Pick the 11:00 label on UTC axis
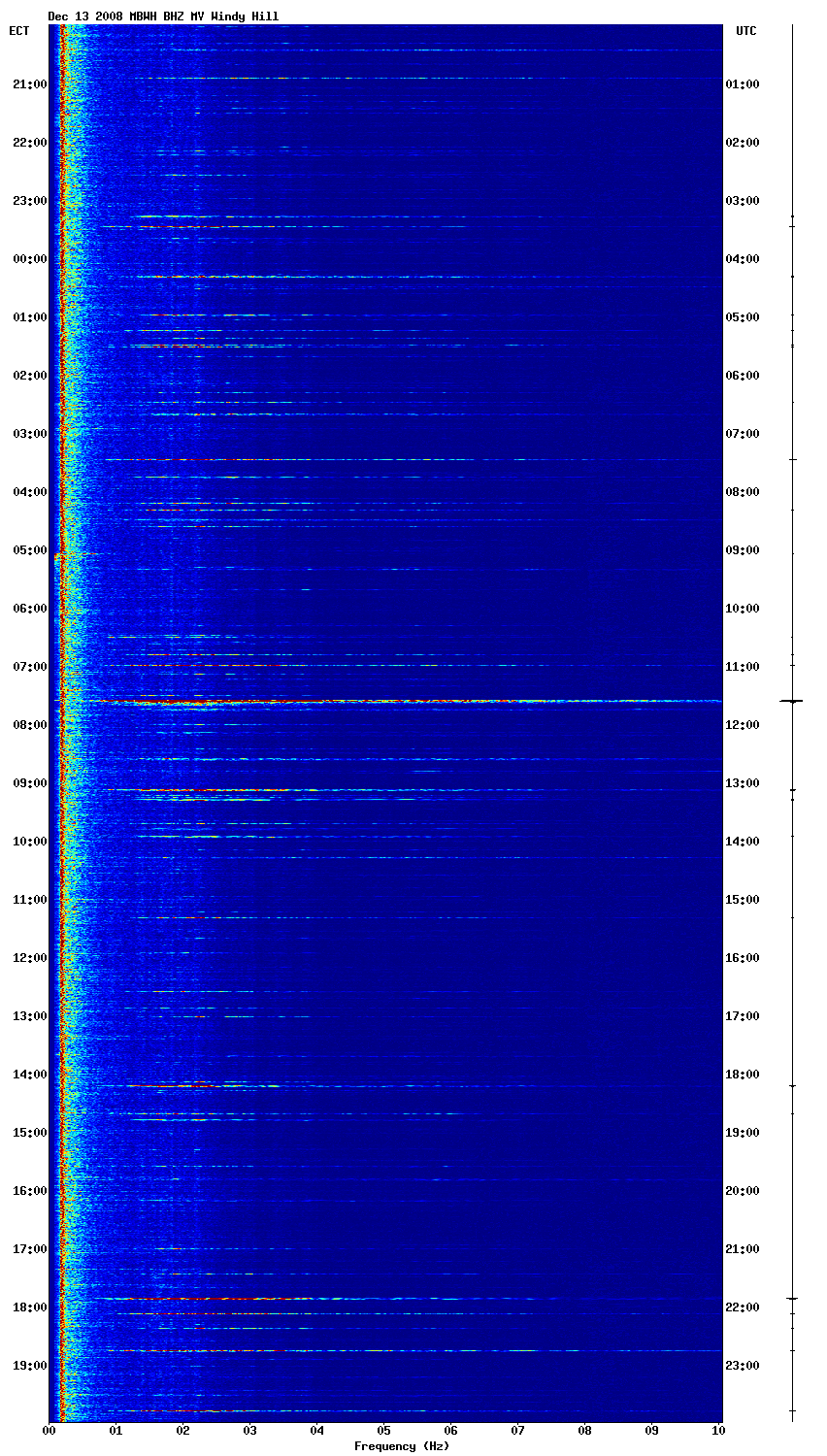This screenshot has width=827, height=1456. (743, 667)
